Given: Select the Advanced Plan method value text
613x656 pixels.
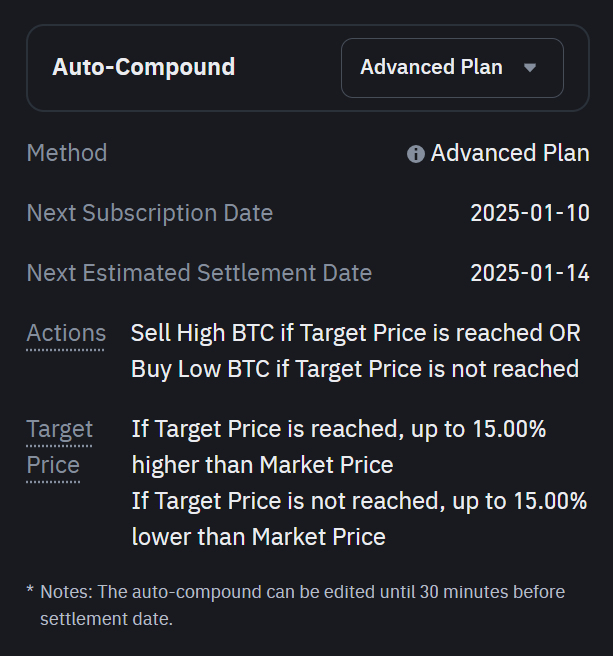Looking at the screenshot, I should (510, 154).
